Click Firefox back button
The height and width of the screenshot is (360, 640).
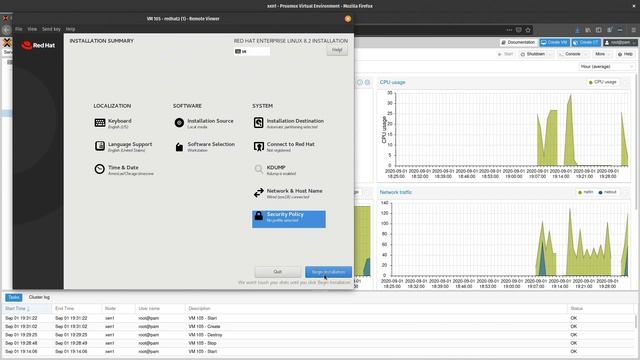pyautogui.click(x=6, y=30)
